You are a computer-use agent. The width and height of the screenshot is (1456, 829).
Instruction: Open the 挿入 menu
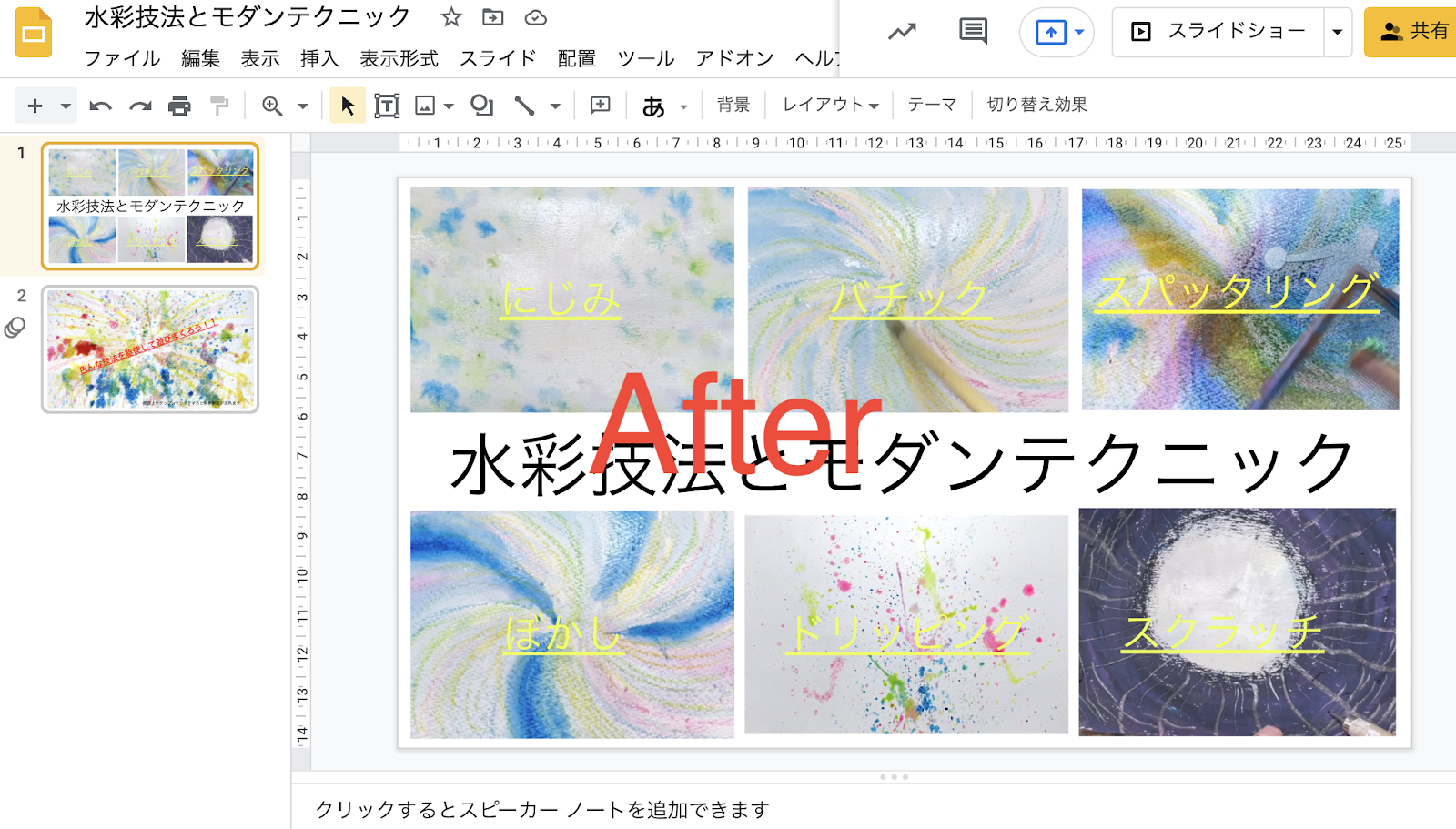point(319,58)
